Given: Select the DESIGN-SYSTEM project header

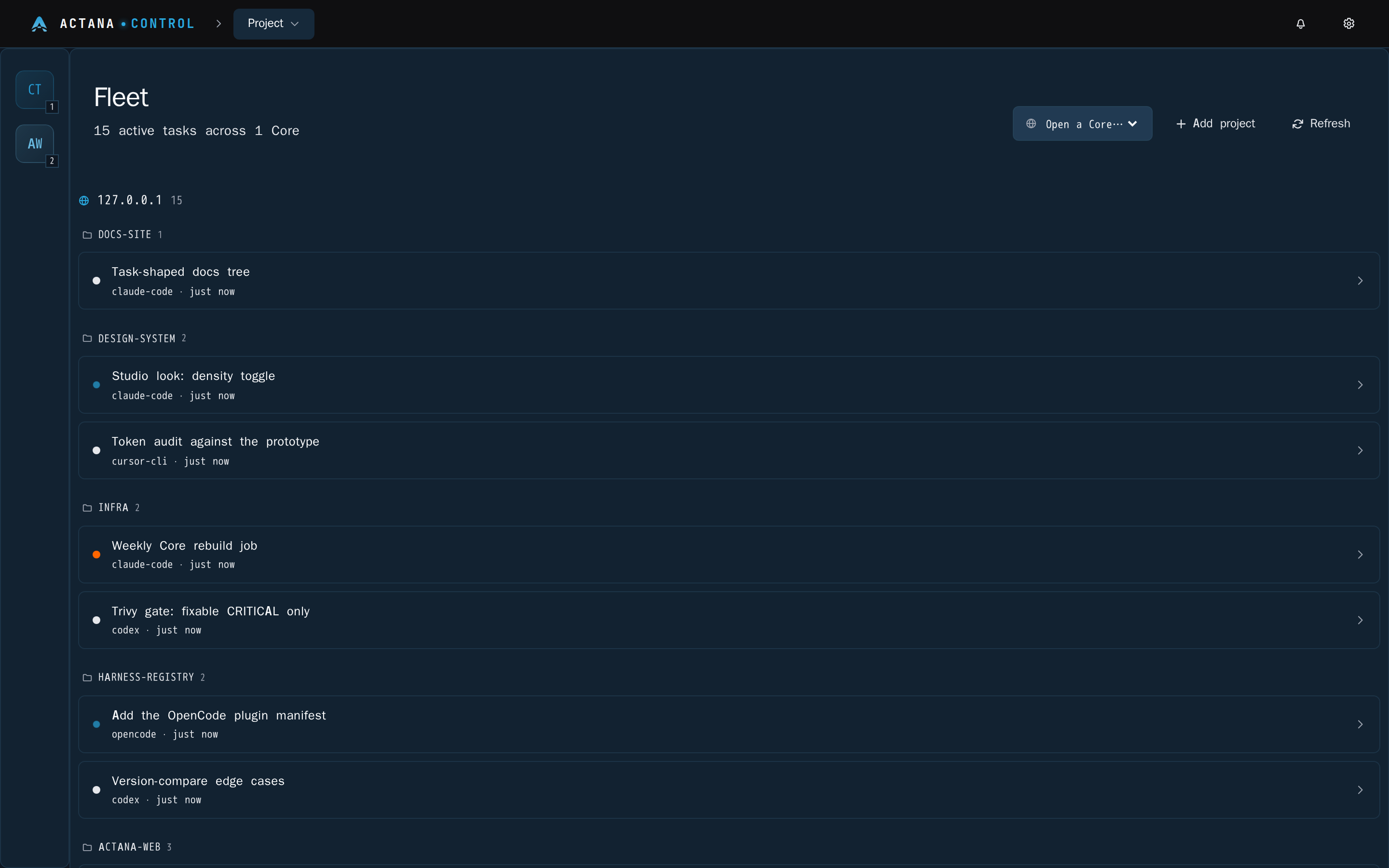Looking at the screenshot, I should (135, 338).
